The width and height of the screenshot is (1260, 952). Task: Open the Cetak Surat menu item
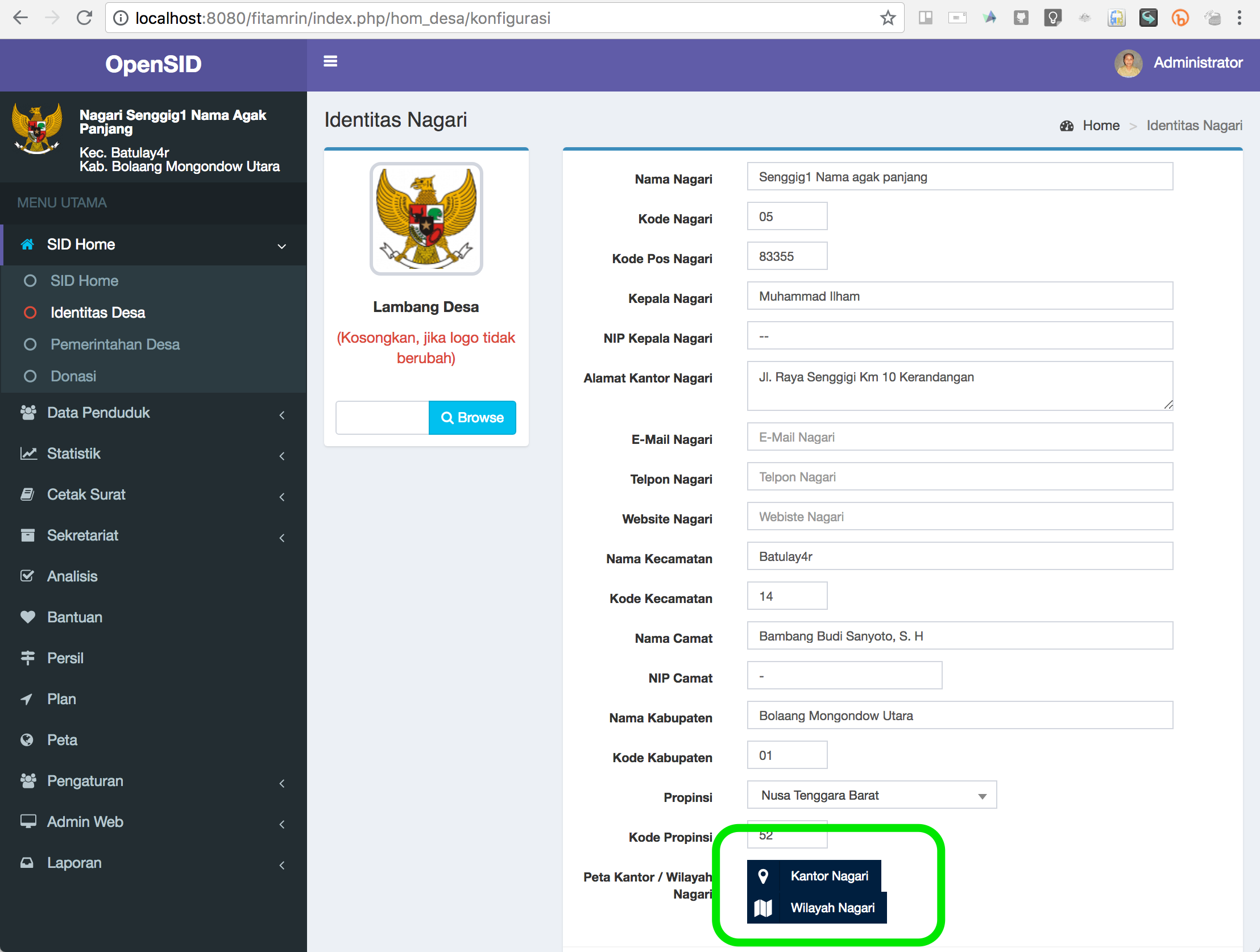(x=86, y=494)
